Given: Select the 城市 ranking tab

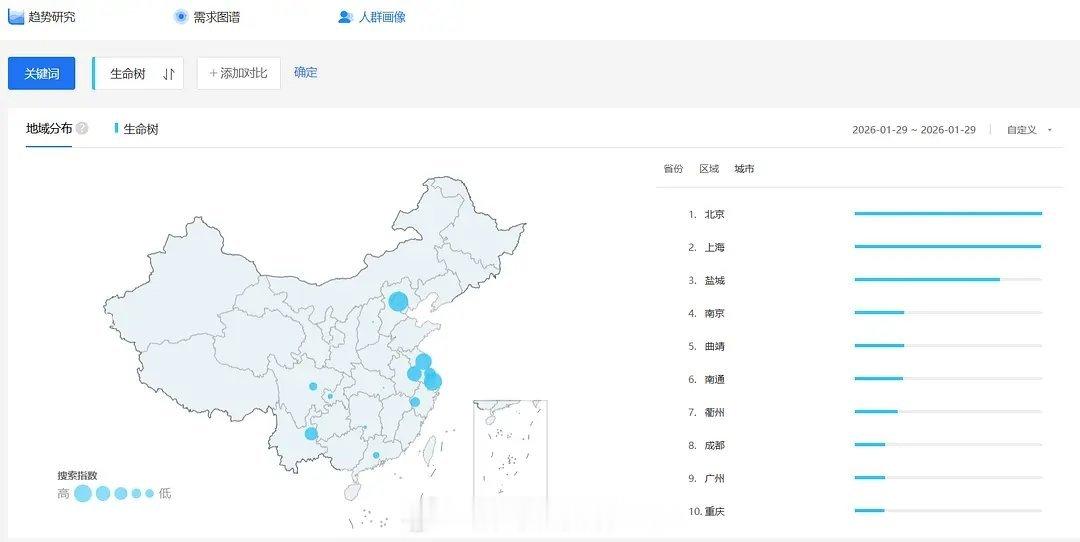Looking at the screenshot, I should tap(744, 169).
